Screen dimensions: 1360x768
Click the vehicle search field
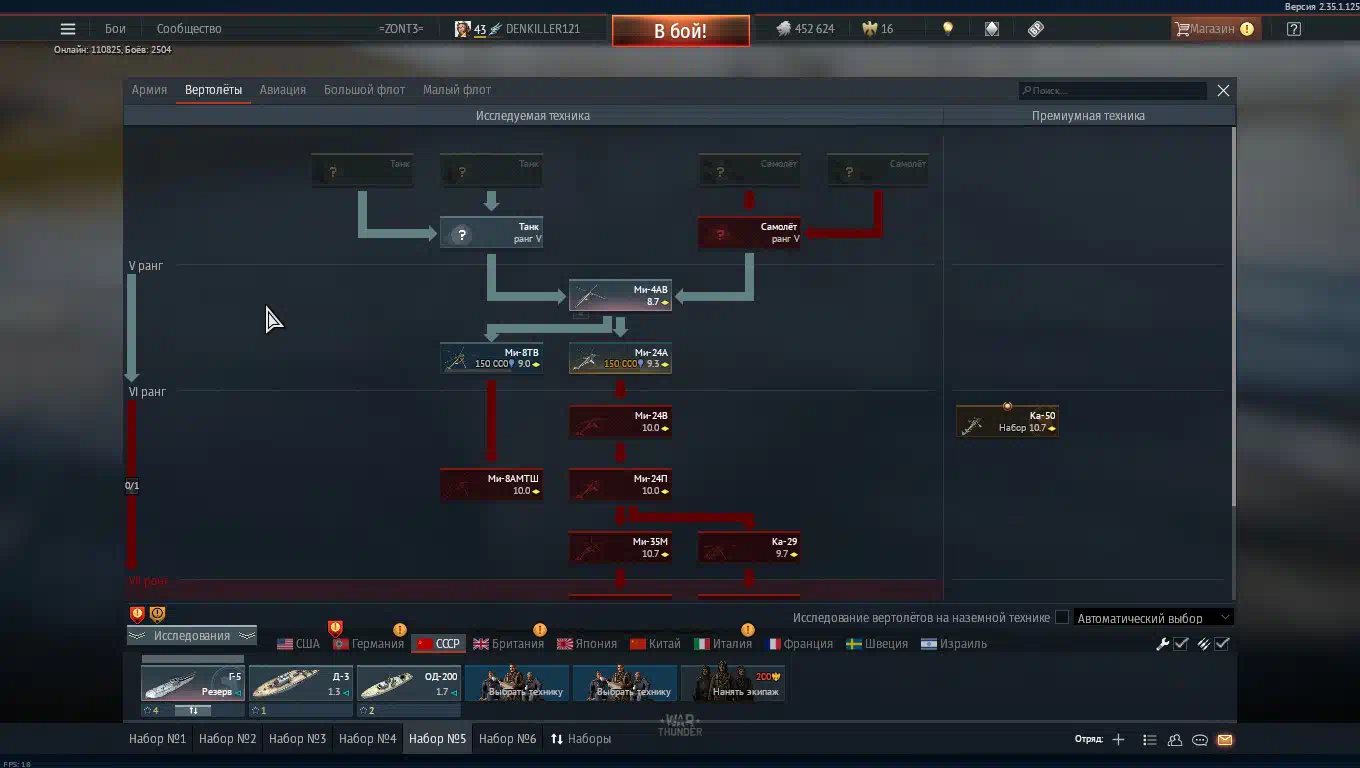coord(1112,90)
